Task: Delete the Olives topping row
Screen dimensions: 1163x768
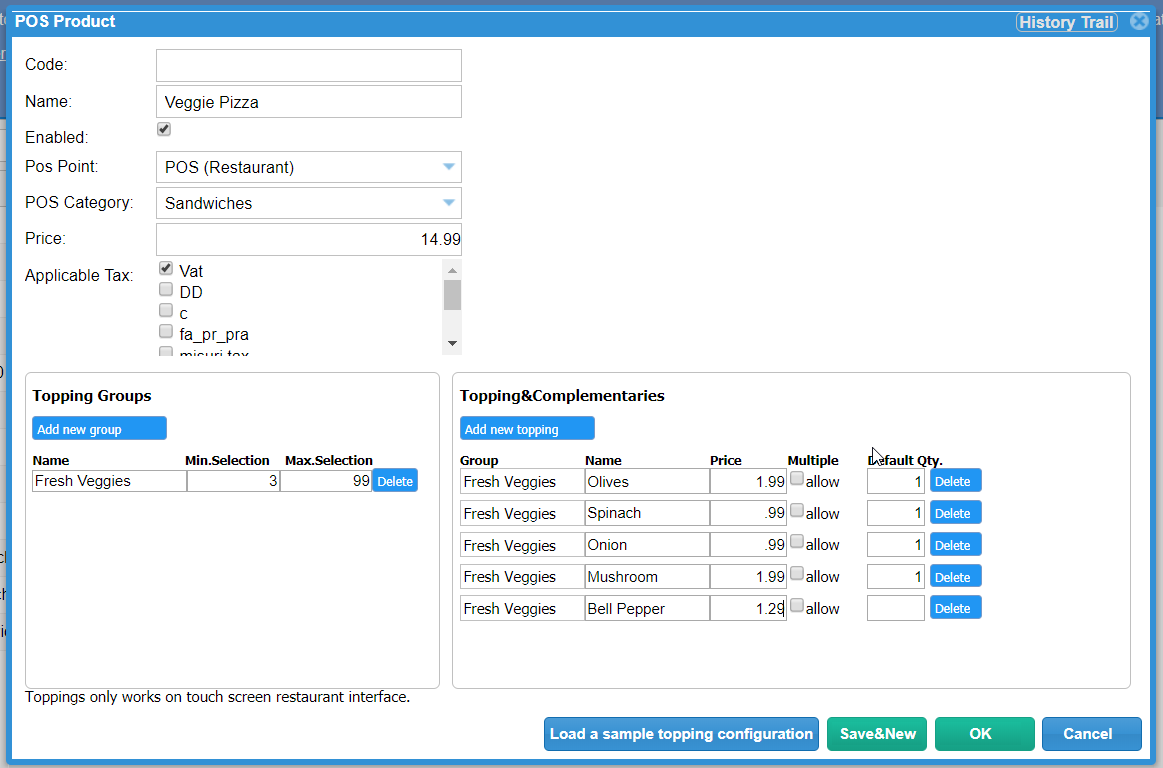Action: 955,481
